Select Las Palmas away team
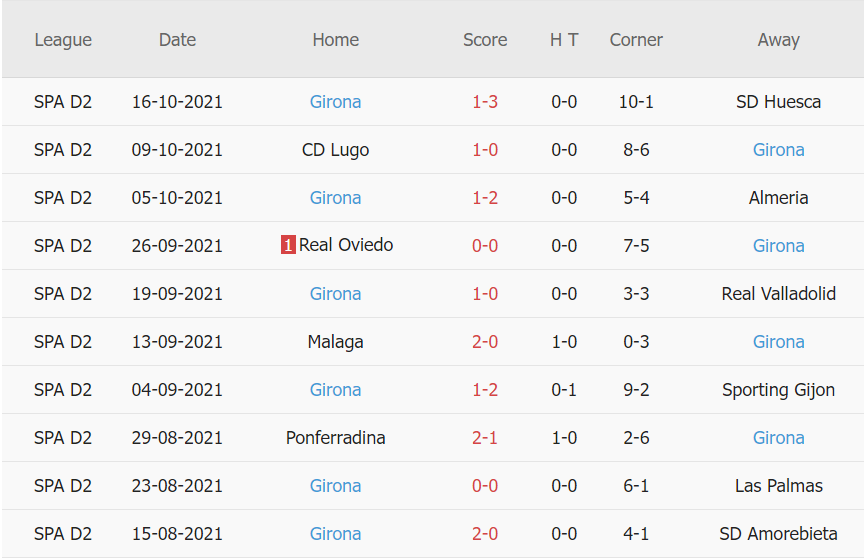 click(x=778, y=486)
